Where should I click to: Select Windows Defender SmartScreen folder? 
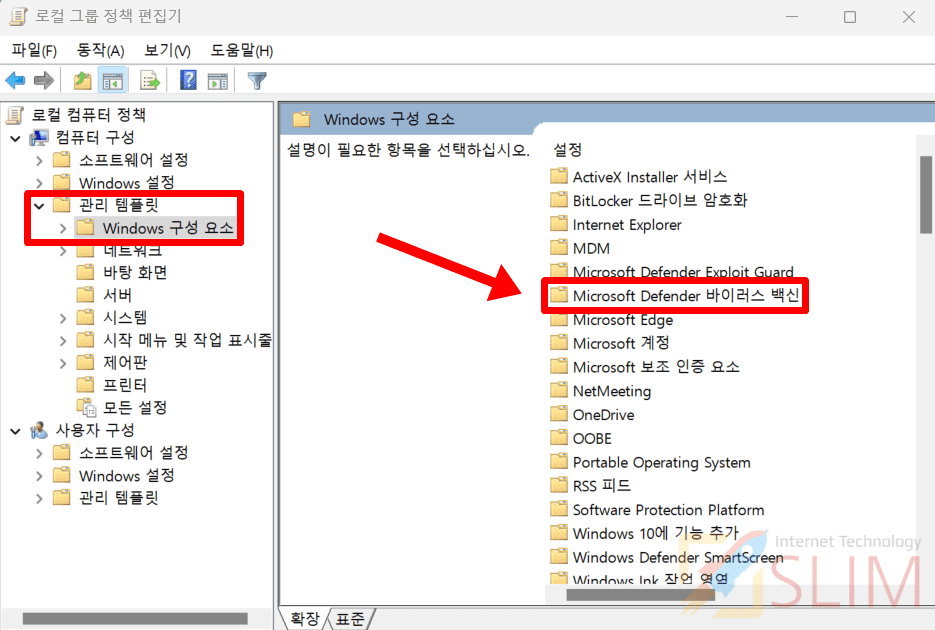pos(678,557)
